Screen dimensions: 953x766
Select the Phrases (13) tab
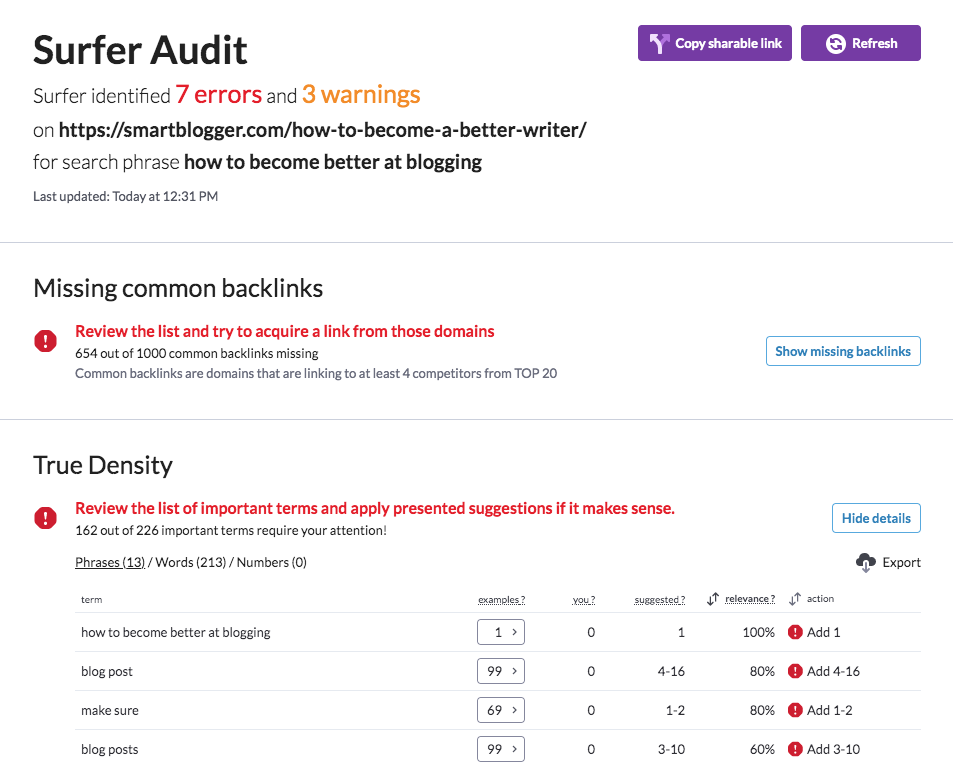coord(110,561)
